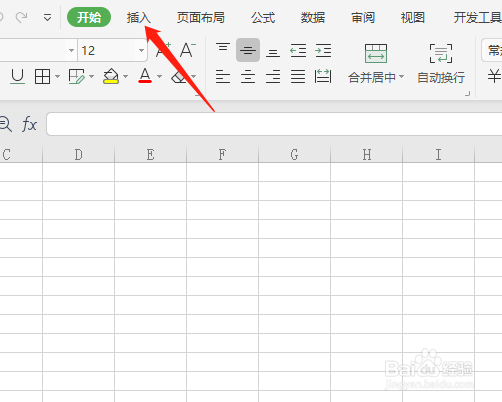Viewport: 502px width, 402px height.
Task: Justify text alignment
Action: [x=298, y=77]
